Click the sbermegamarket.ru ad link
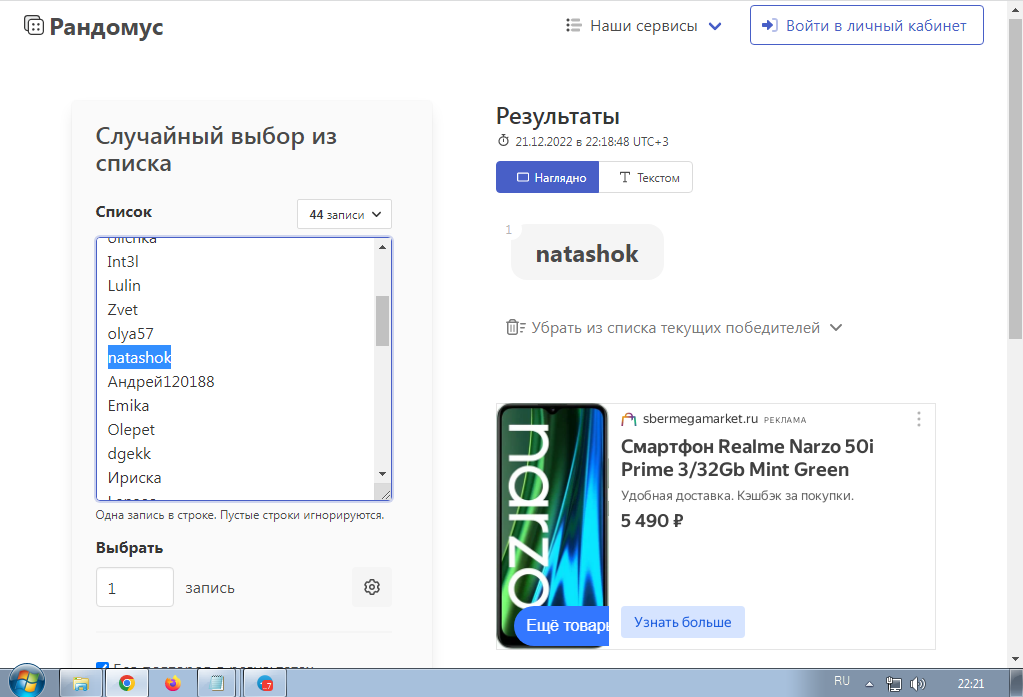 700,419
